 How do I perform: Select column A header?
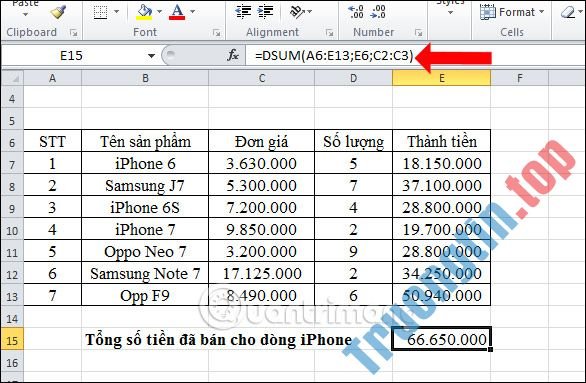pyautogui.click(x=53, y=78)
